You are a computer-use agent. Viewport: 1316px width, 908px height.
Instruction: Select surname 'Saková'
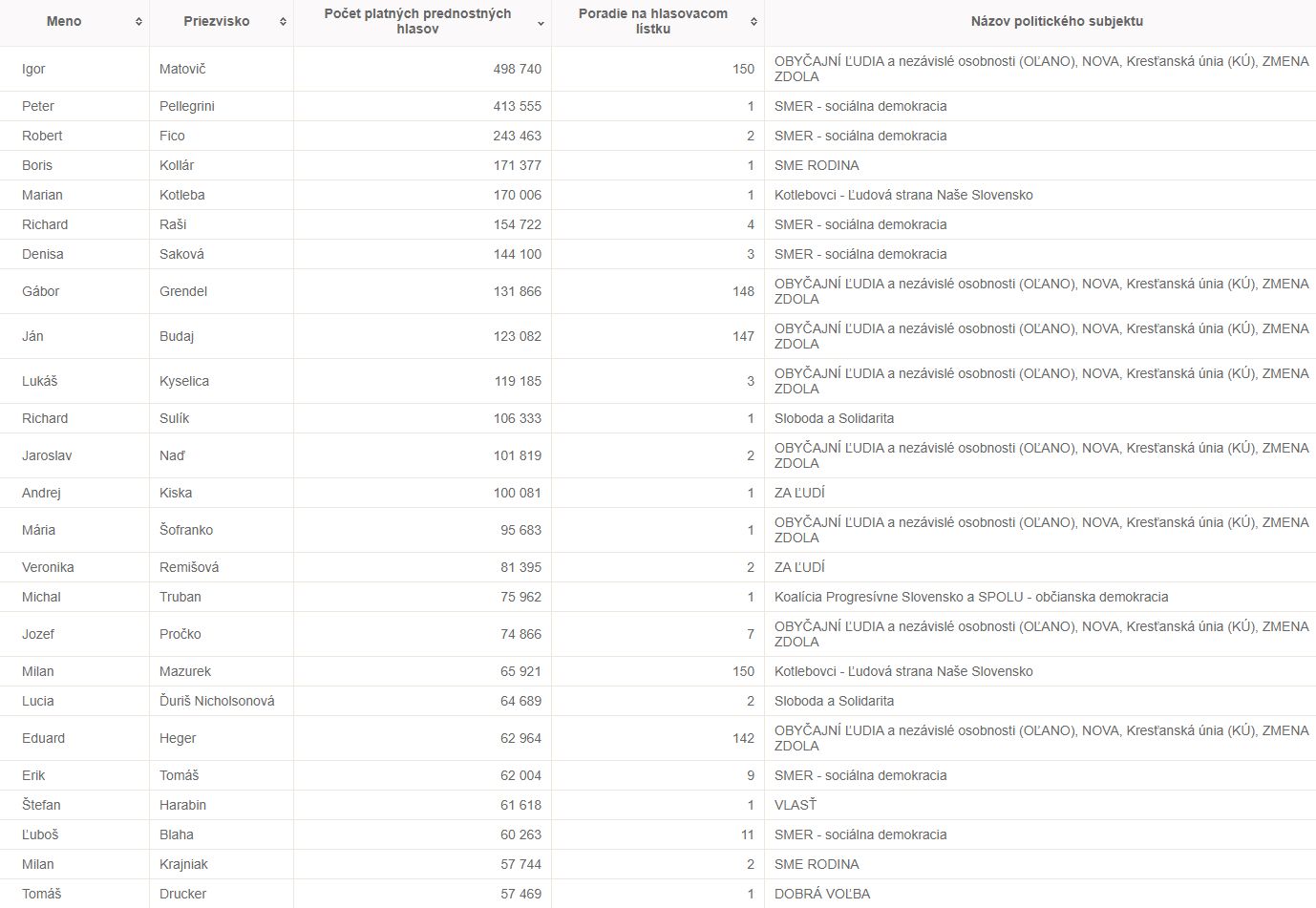(x=181, y=254)
